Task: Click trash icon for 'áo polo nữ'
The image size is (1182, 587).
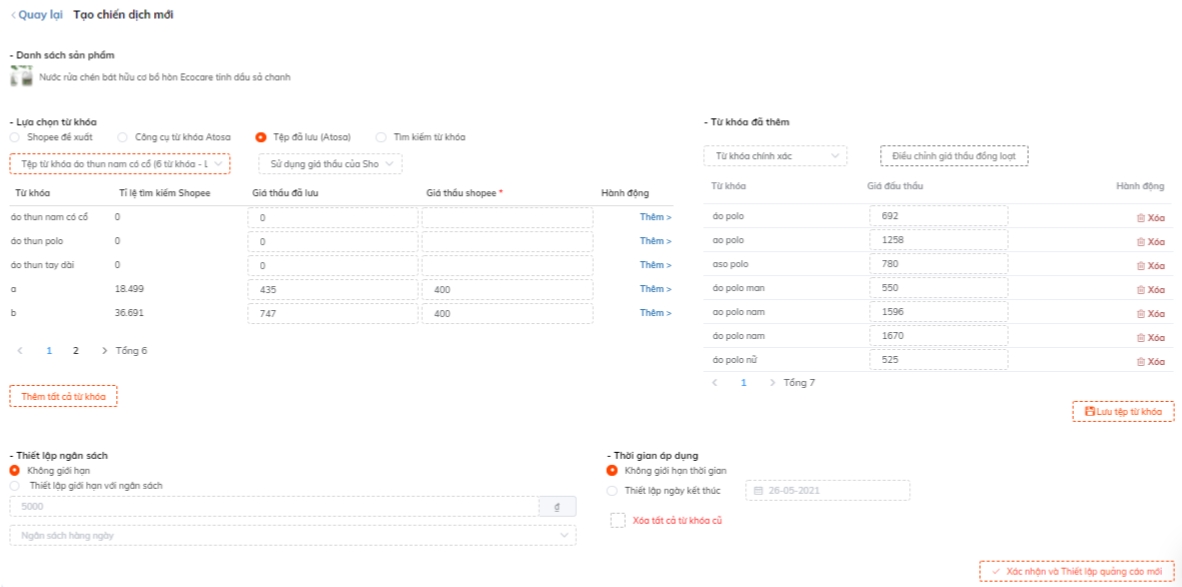Action: coord(1140,362)
